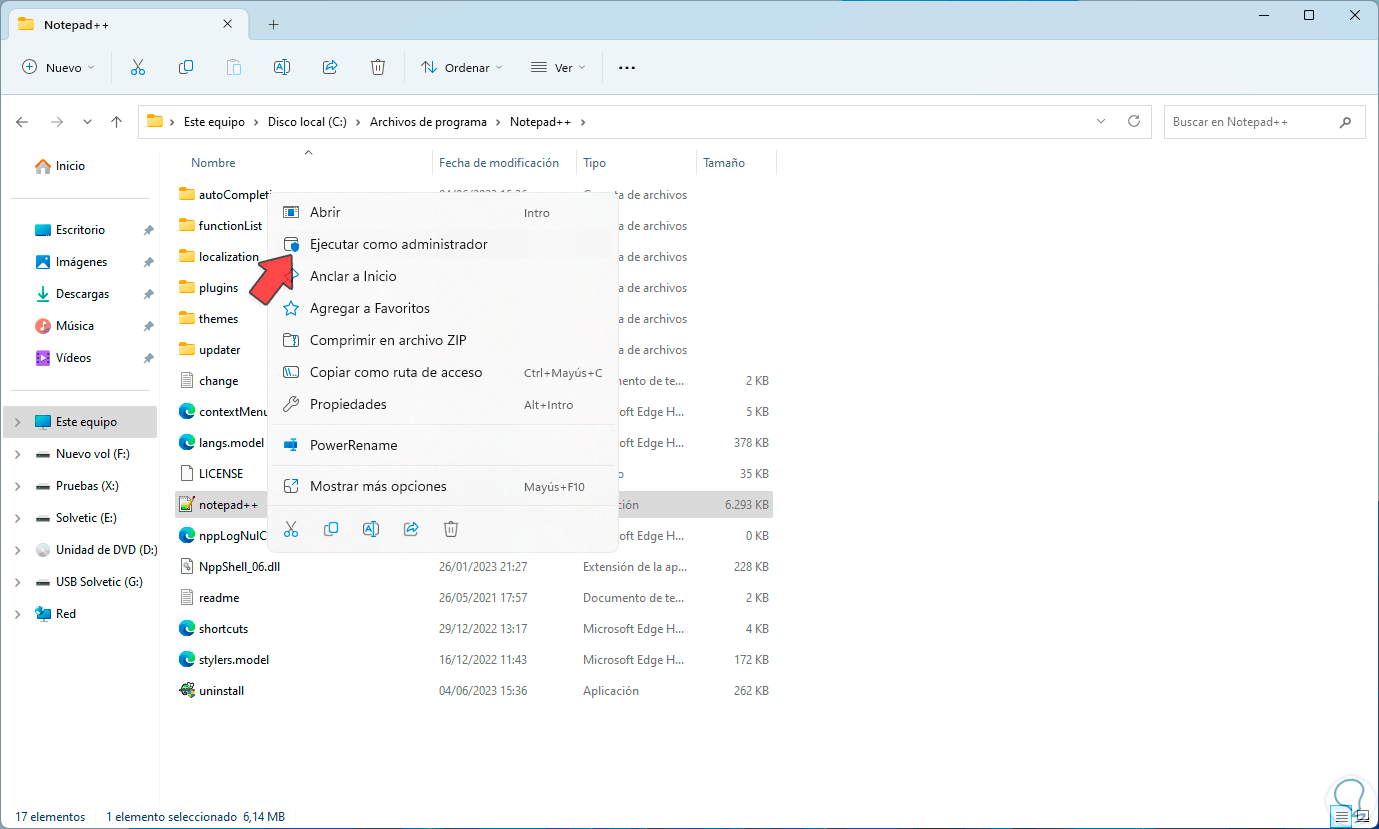Select the readme text document
This screenshot has width=1379, height=829.
[219, 598]
